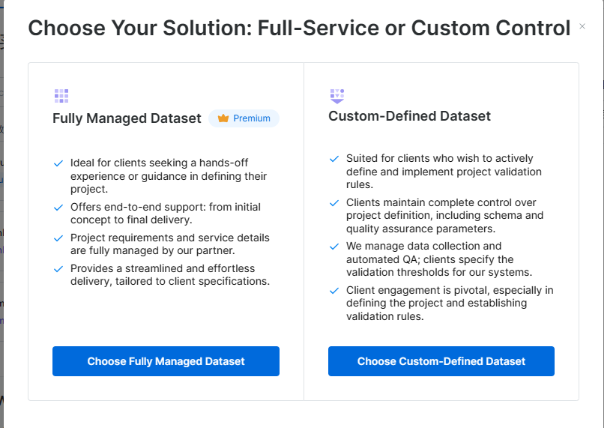Click checkmark next to 'We manage data collection'
This screenshot has width=604, height=428.
click(x=334, y=246)
